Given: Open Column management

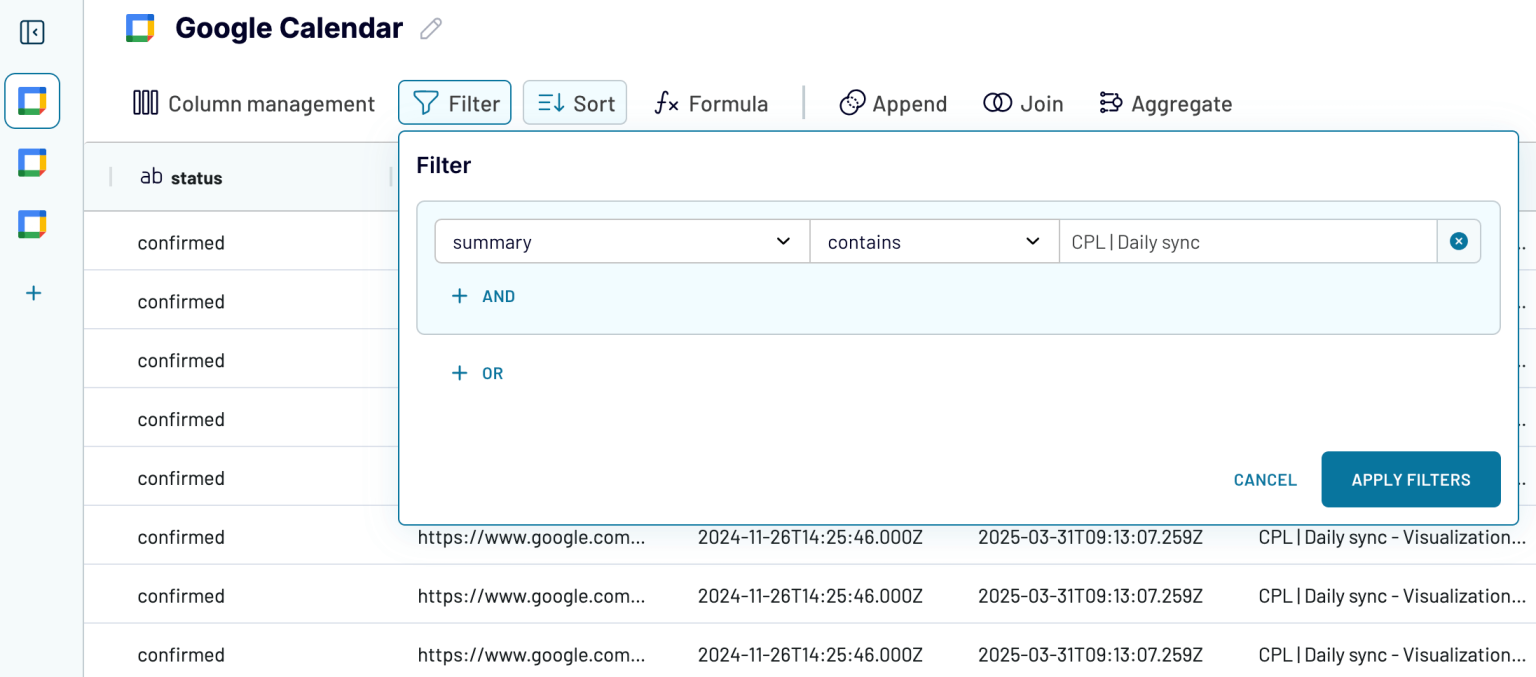Looking at the screenshot, I should [253, 103].
